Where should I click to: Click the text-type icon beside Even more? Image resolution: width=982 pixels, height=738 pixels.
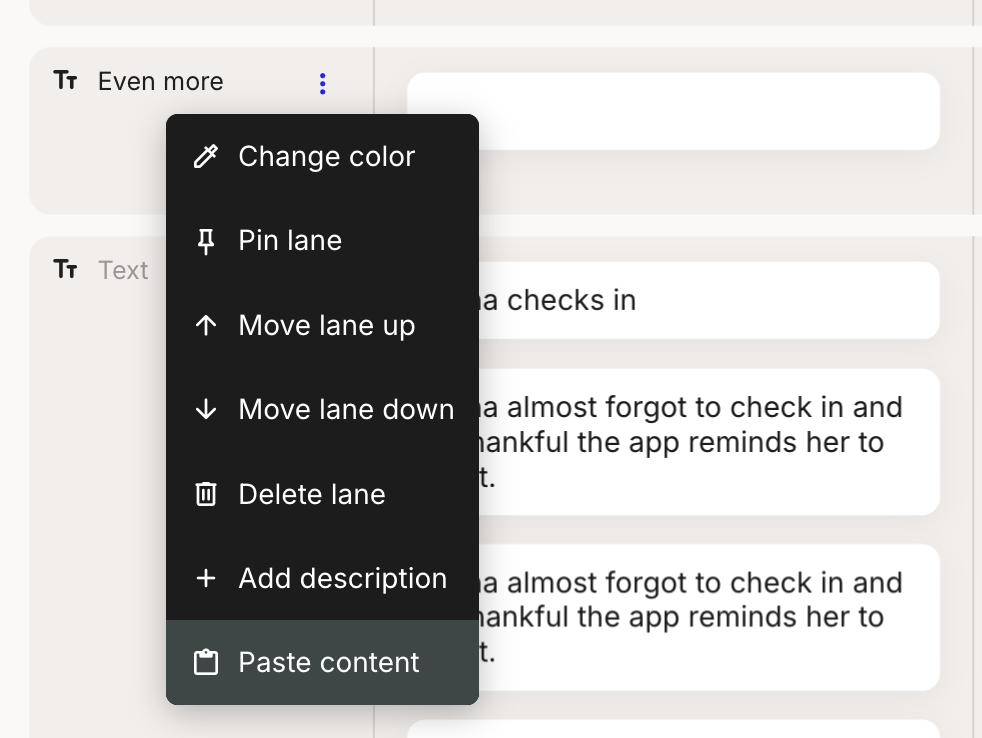pyautogui.click(x=65, y=81)
